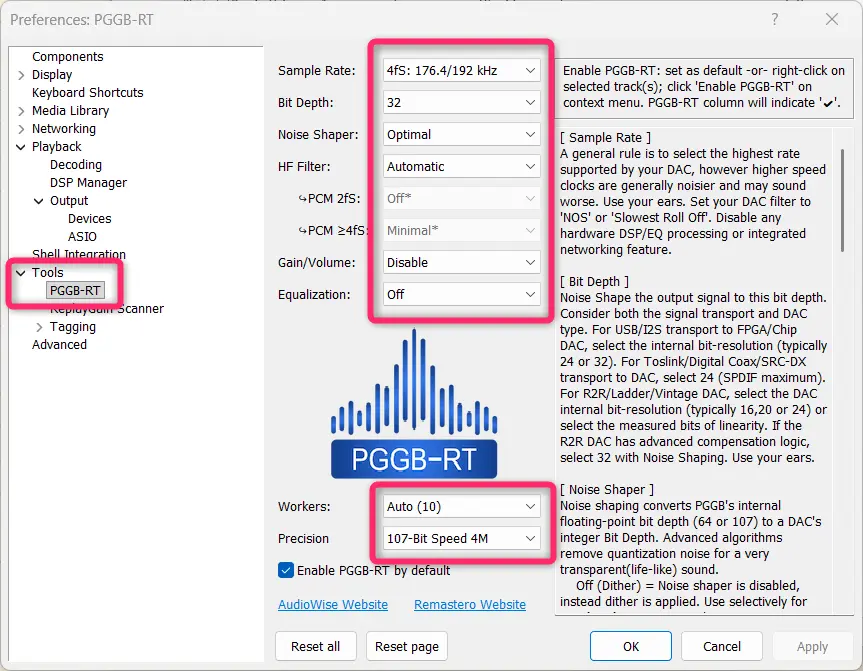Open the Precision dropdown
Screen dimensions: 863x671
pyautogui.click(x=461, y=539)
